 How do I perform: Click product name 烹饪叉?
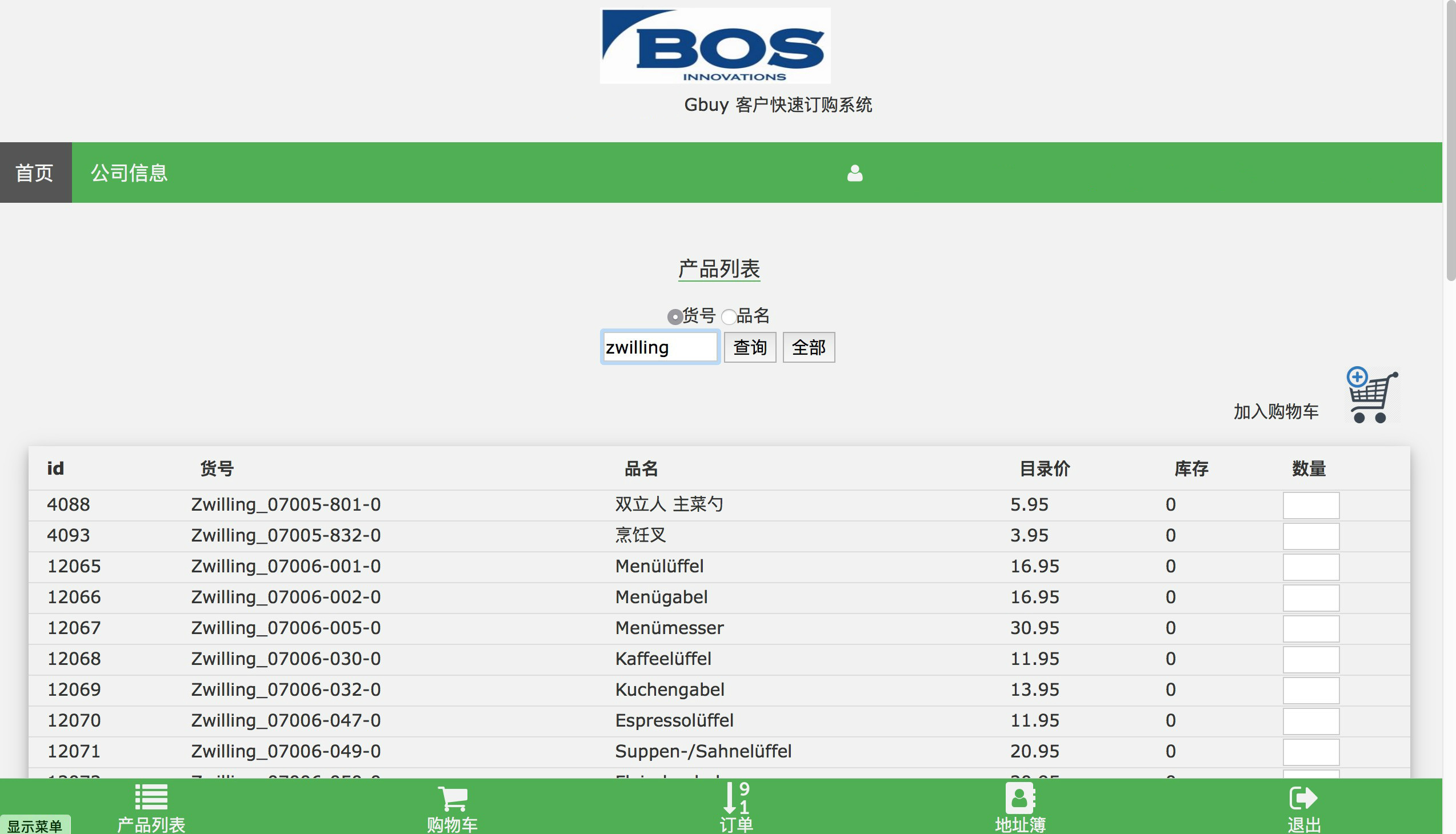(x=641, y=536)
